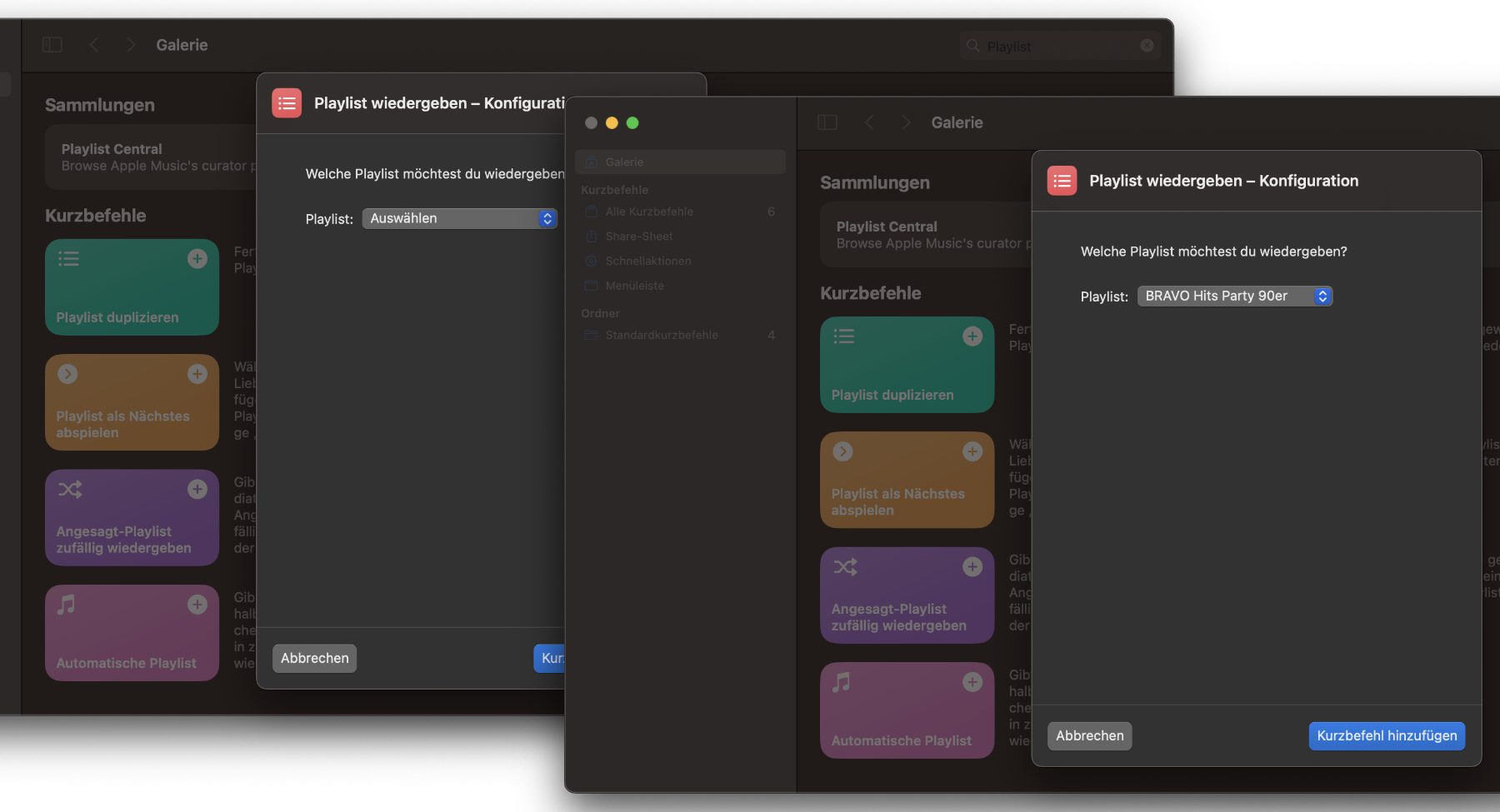The height and width of the screenshot is (812, 1500).
Task: Open the Auswählen playlist dropdown
Action: tap(459, 218)
